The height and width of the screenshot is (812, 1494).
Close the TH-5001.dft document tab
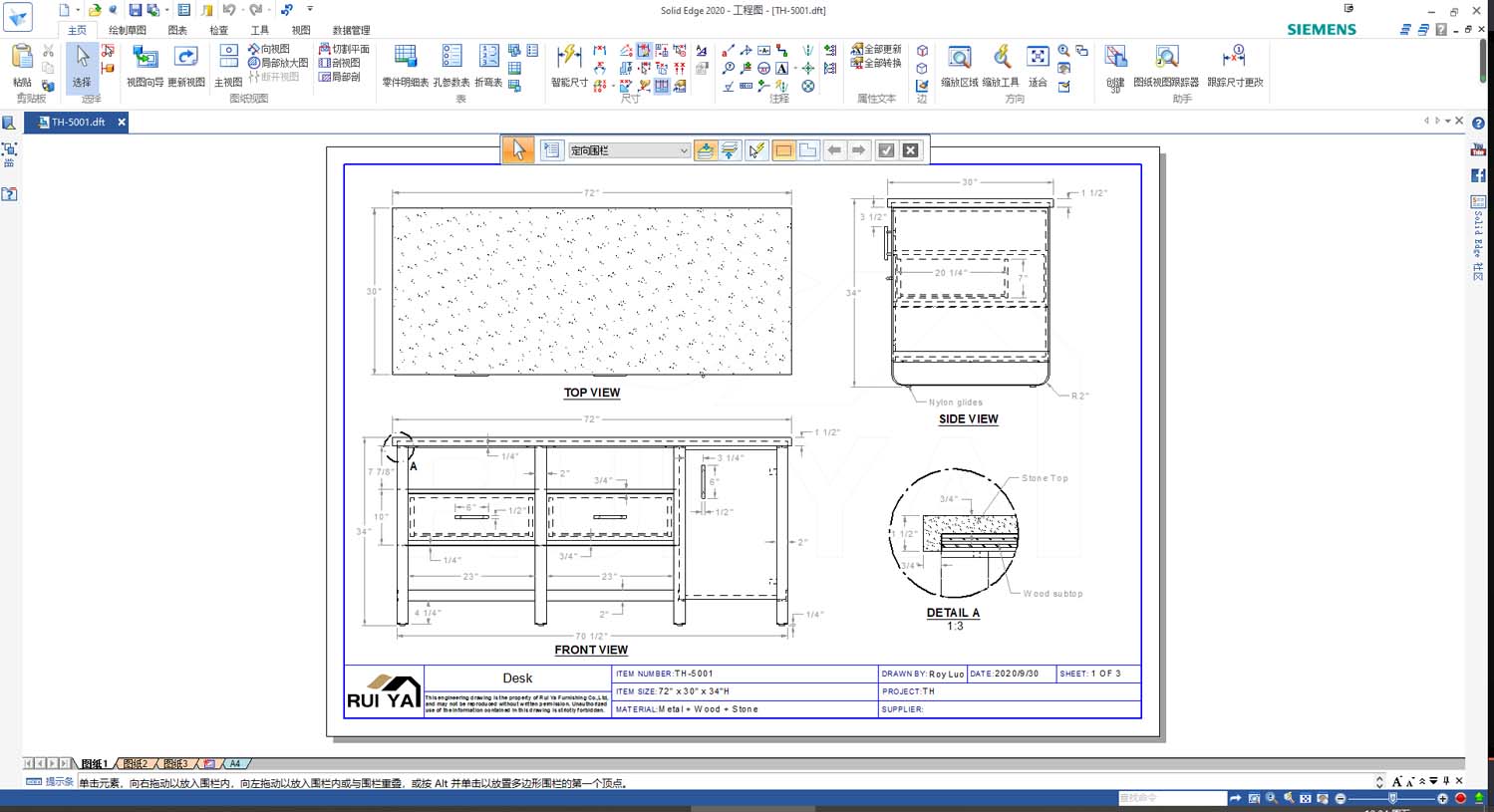(x=122, y=122)
